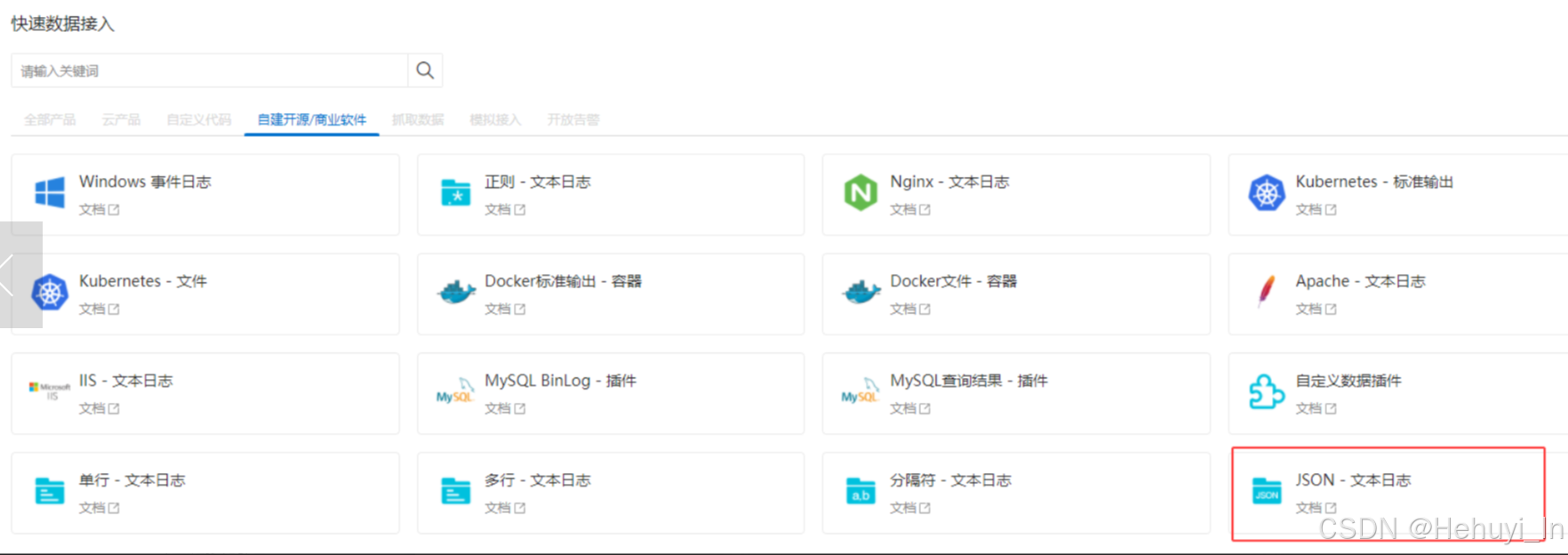This screenshot has height=555, width=1568.
Task: Click the 自定义数据插件 puzzle icon
Action: 1267,391
